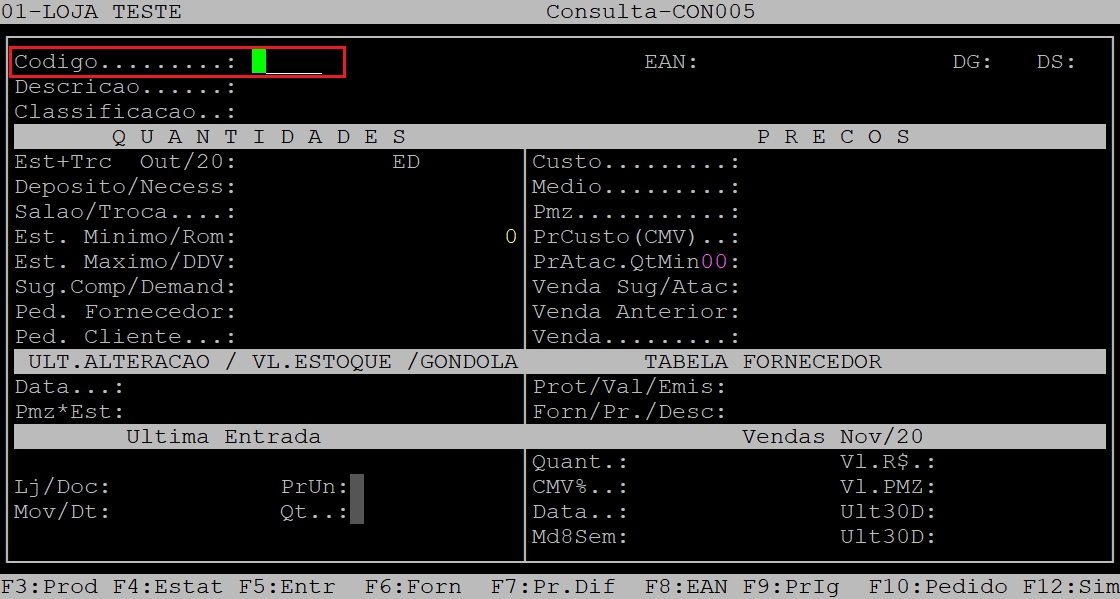This screenshot has height=599, width=1120.
Task: Select F7:Pr.Dif price difference option
Action: tap(553, 587)
